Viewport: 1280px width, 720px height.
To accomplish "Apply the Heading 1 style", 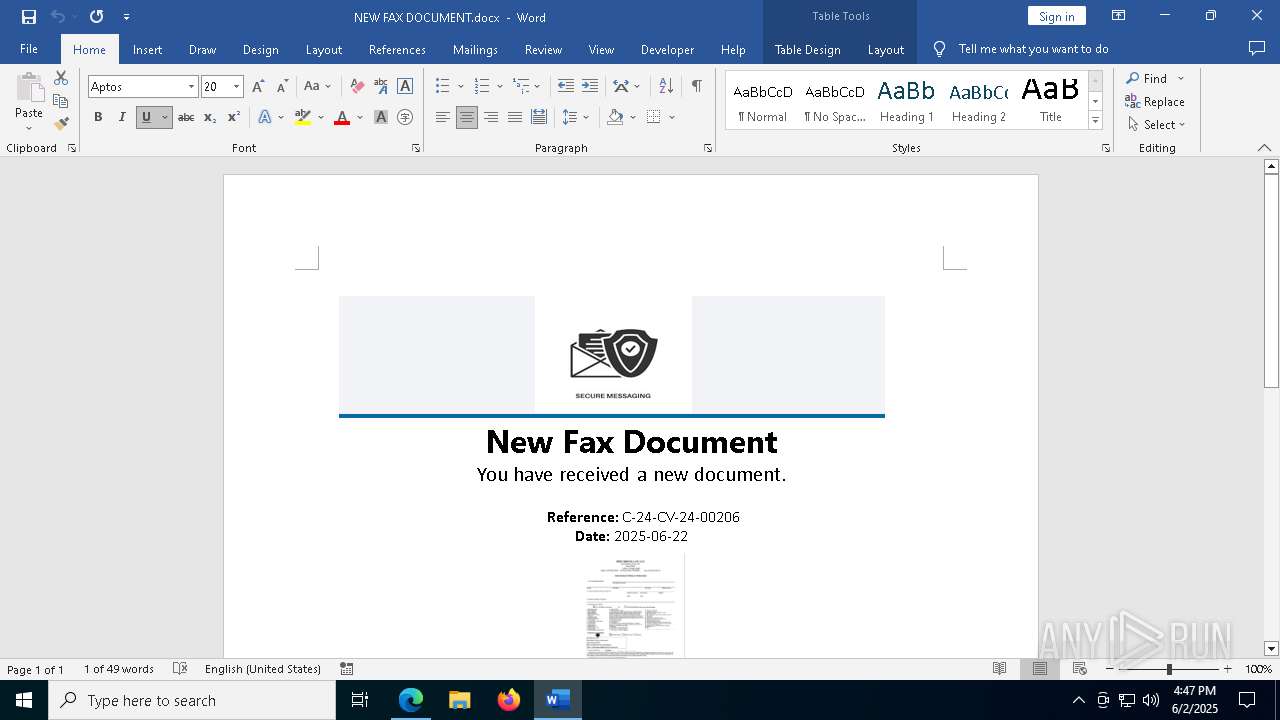I will click(x=906, y=100).
